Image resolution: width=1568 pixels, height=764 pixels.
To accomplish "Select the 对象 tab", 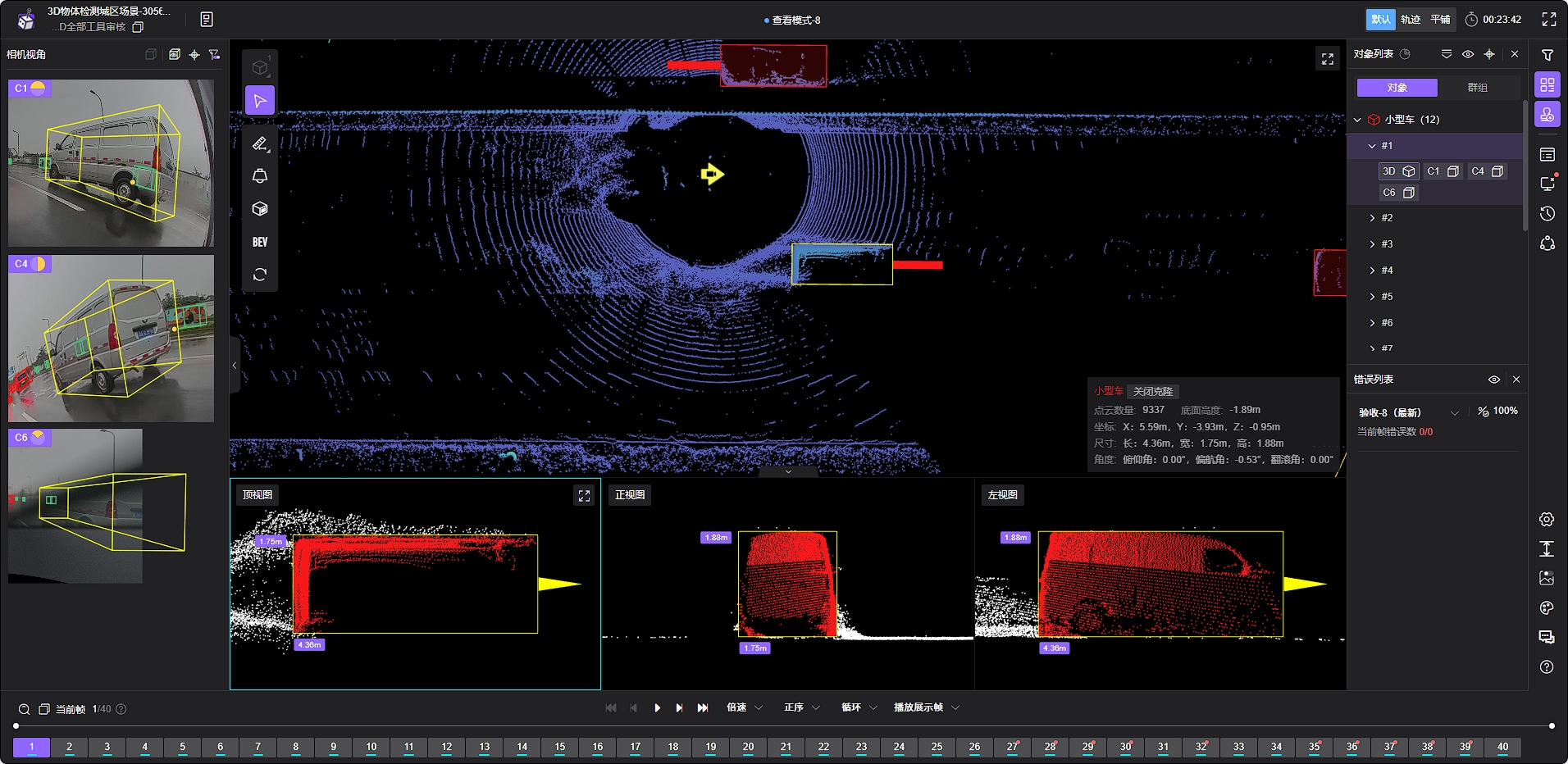I will (x=1397, y=88).
